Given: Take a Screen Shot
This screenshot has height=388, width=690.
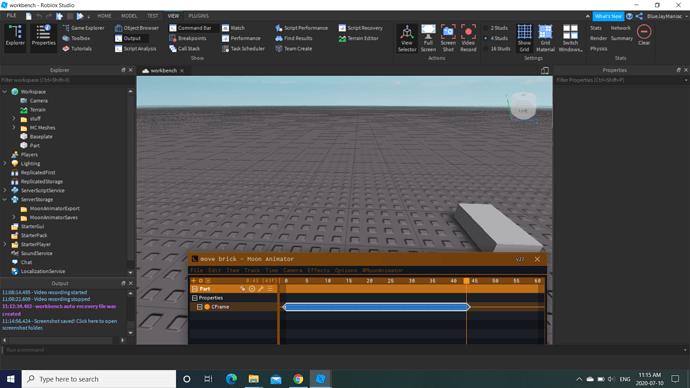Looking at the screenshot, I should 448,38.
